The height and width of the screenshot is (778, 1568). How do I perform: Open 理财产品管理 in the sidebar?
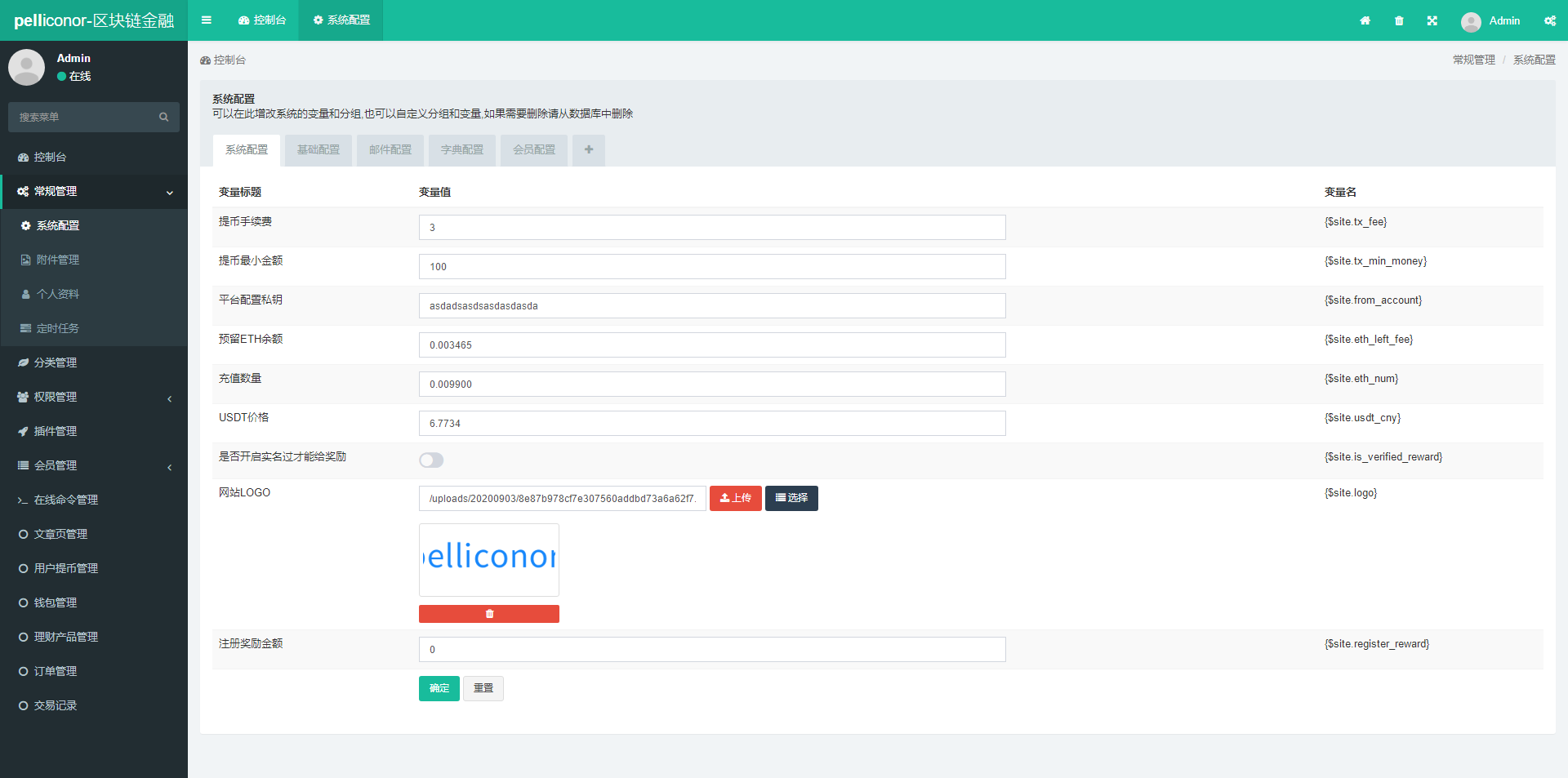tap(94, 637)
